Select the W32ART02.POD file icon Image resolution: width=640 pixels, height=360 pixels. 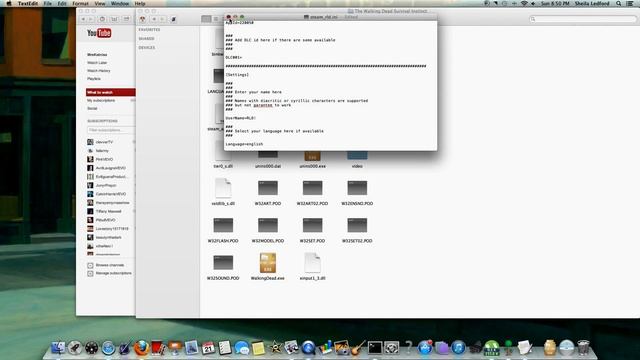312,188
